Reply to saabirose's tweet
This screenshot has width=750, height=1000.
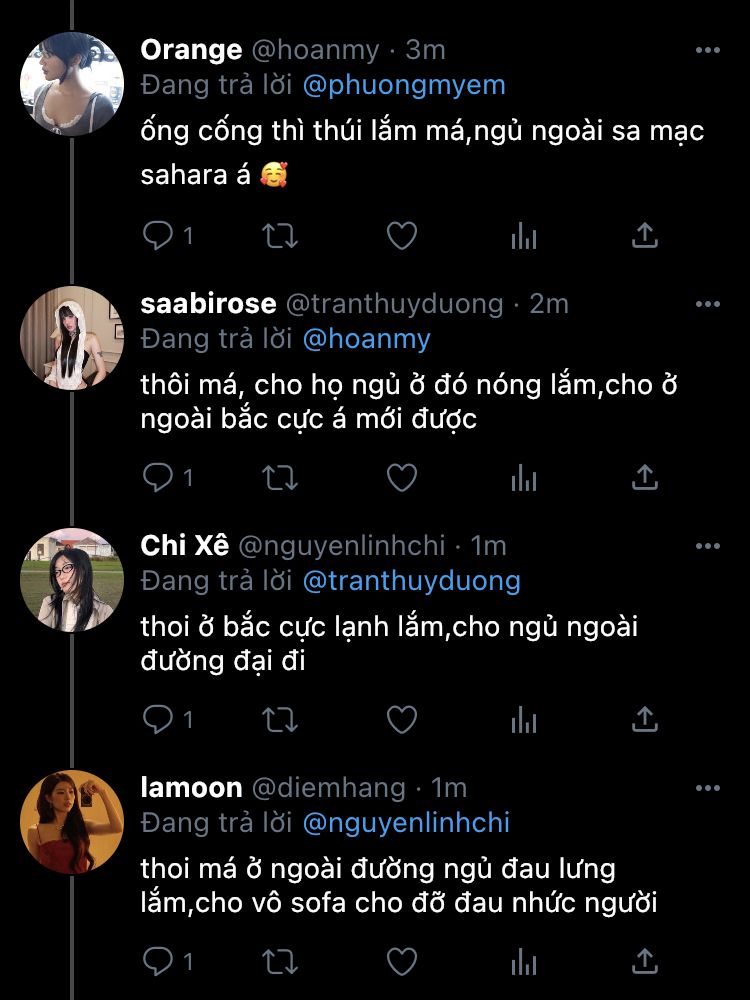tap(158, 479)
